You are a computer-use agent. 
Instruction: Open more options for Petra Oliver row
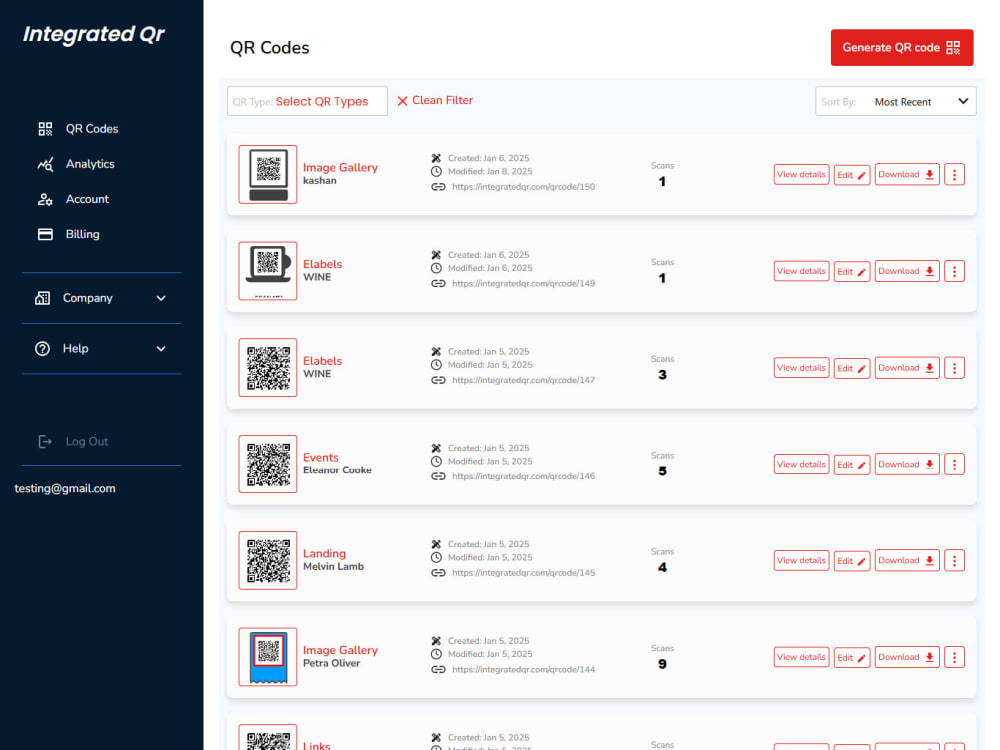point(954,657)
